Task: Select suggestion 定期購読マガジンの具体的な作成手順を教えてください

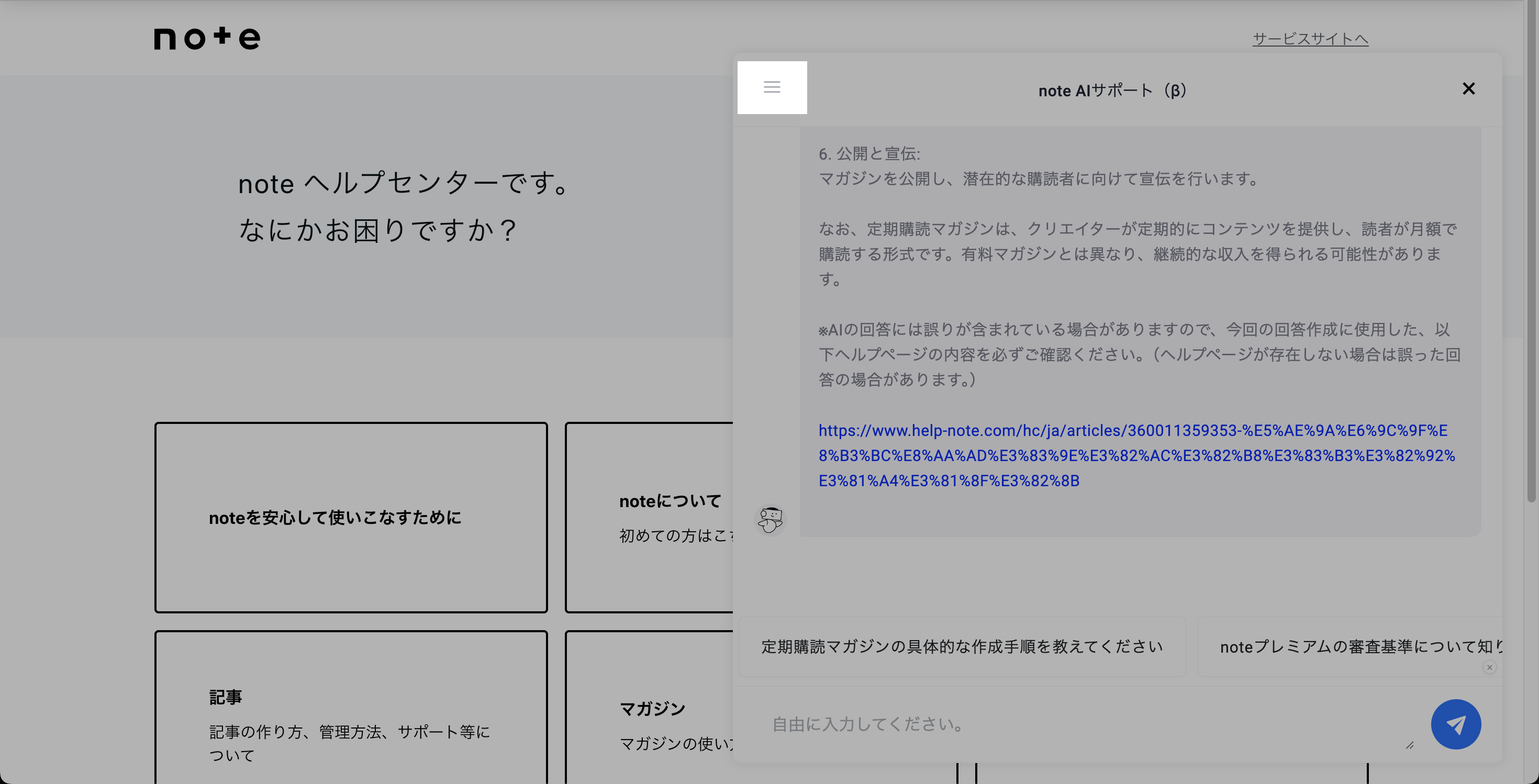Action: click(x=962, y=647)
